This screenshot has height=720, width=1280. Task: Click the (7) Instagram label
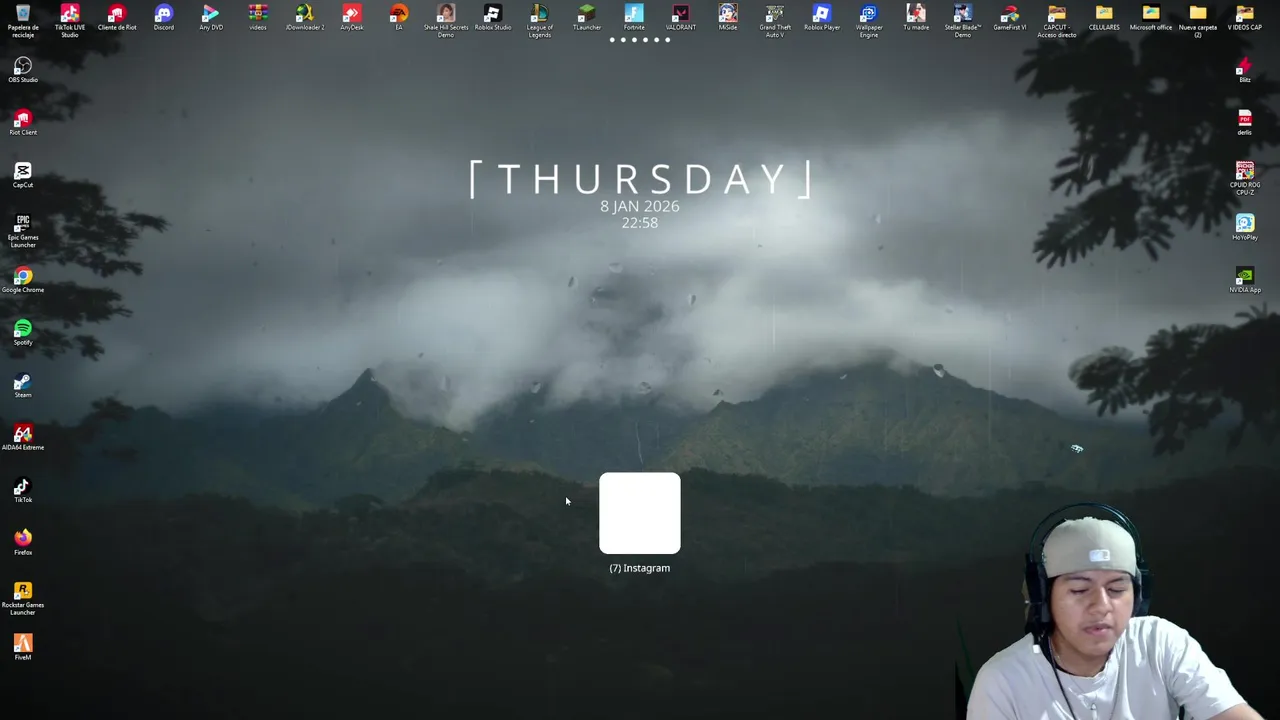click(640, 568)
